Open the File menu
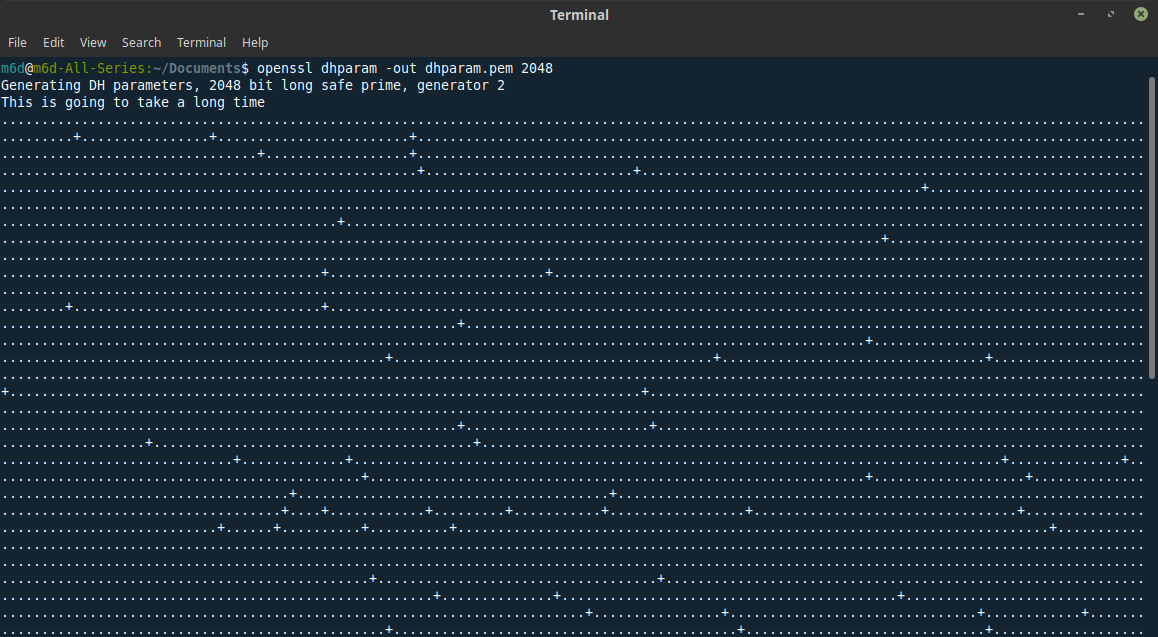 (17, 43)
